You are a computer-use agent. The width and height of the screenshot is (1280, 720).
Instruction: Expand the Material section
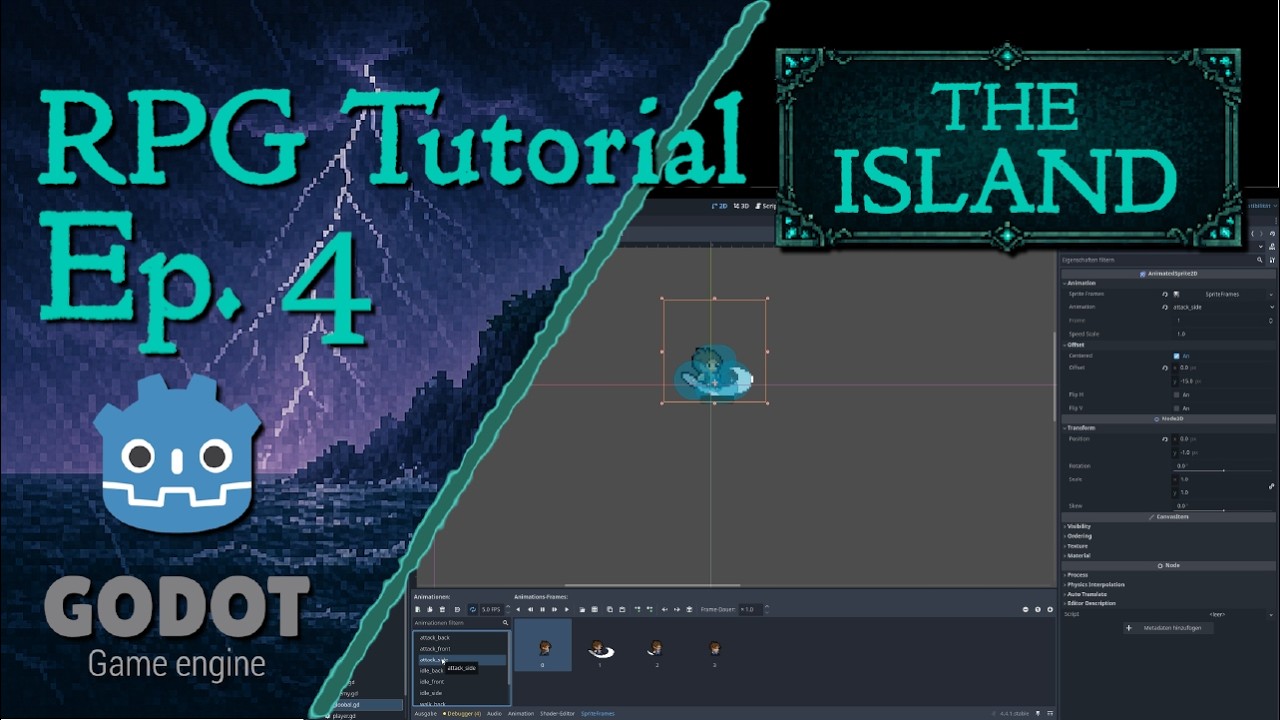click(x=1077, y=555)
